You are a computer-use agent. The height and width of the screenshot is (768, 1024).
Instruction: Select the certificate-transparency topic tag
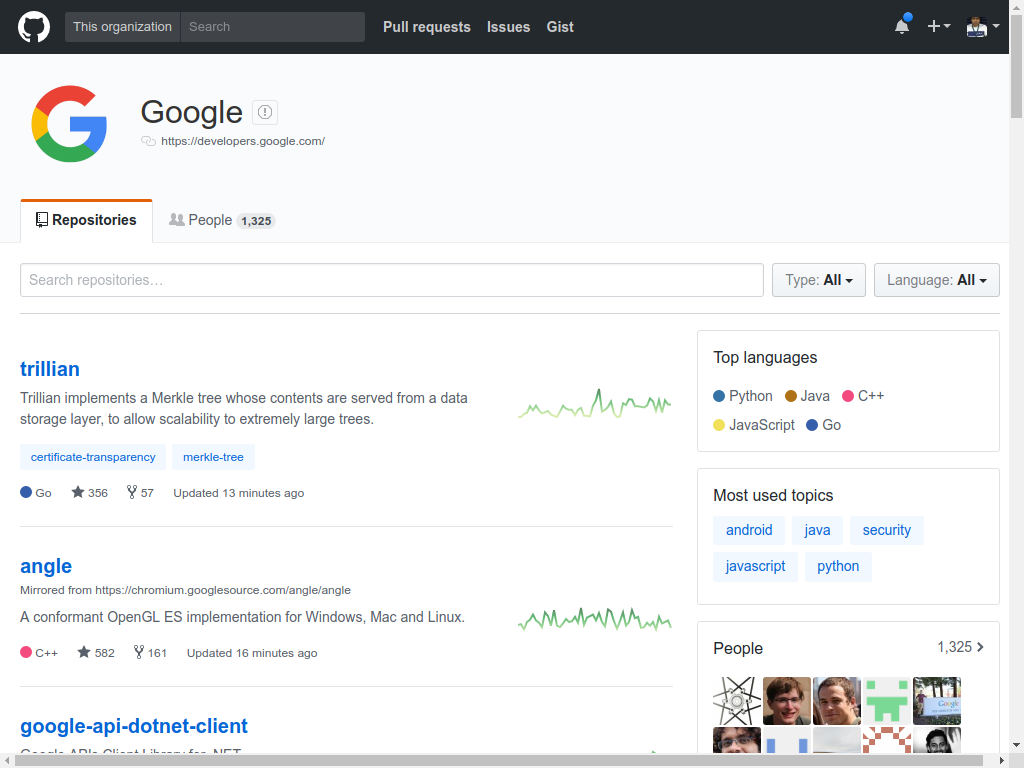coord(93,457)
